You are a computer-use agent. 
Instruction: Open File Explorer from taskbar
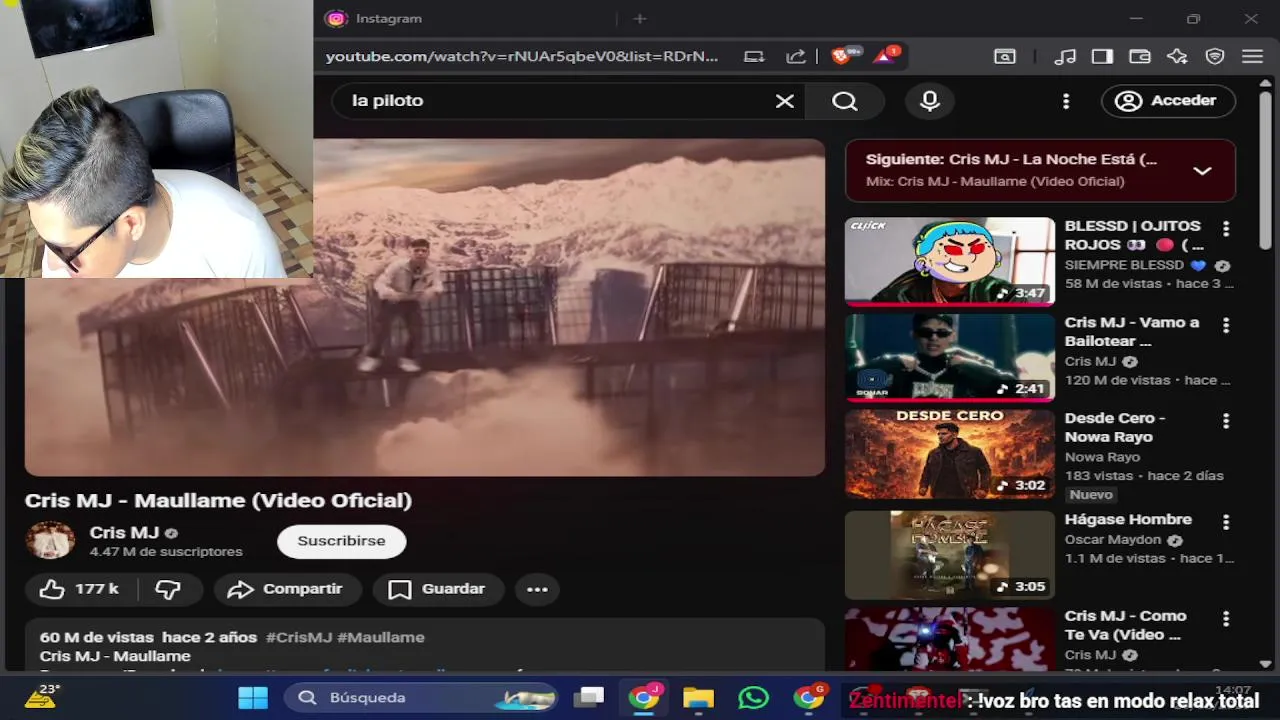coord(698,698)
